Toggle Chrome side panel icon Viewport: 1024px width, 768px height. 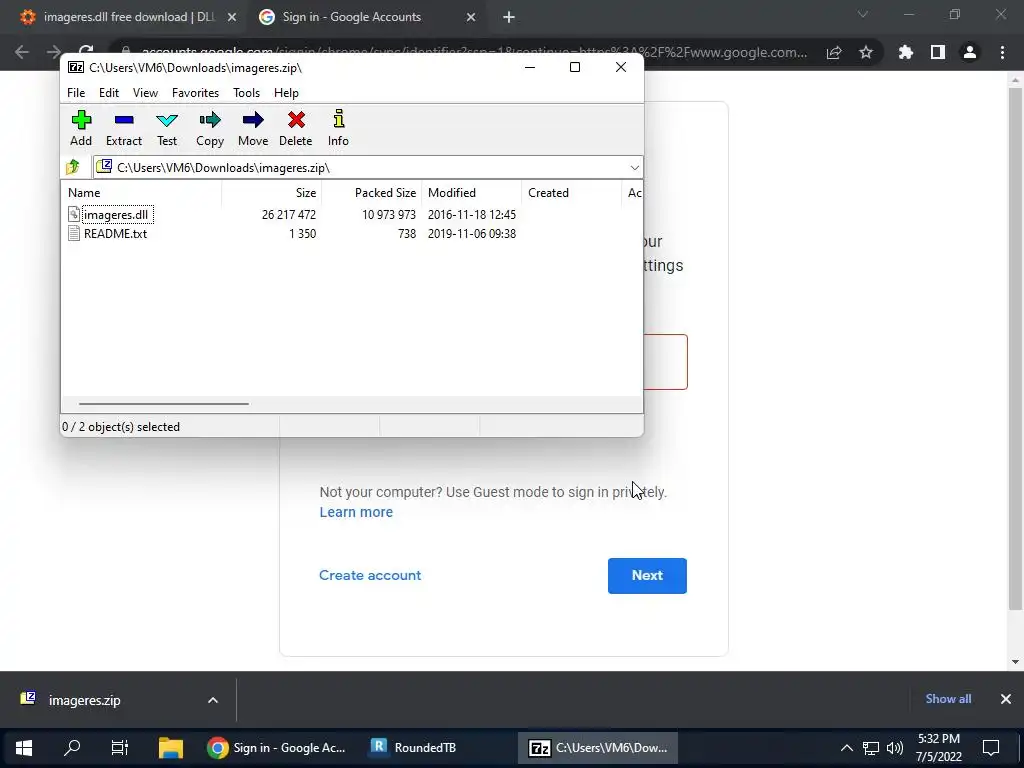pyautogui.click(x=938, y=52)
